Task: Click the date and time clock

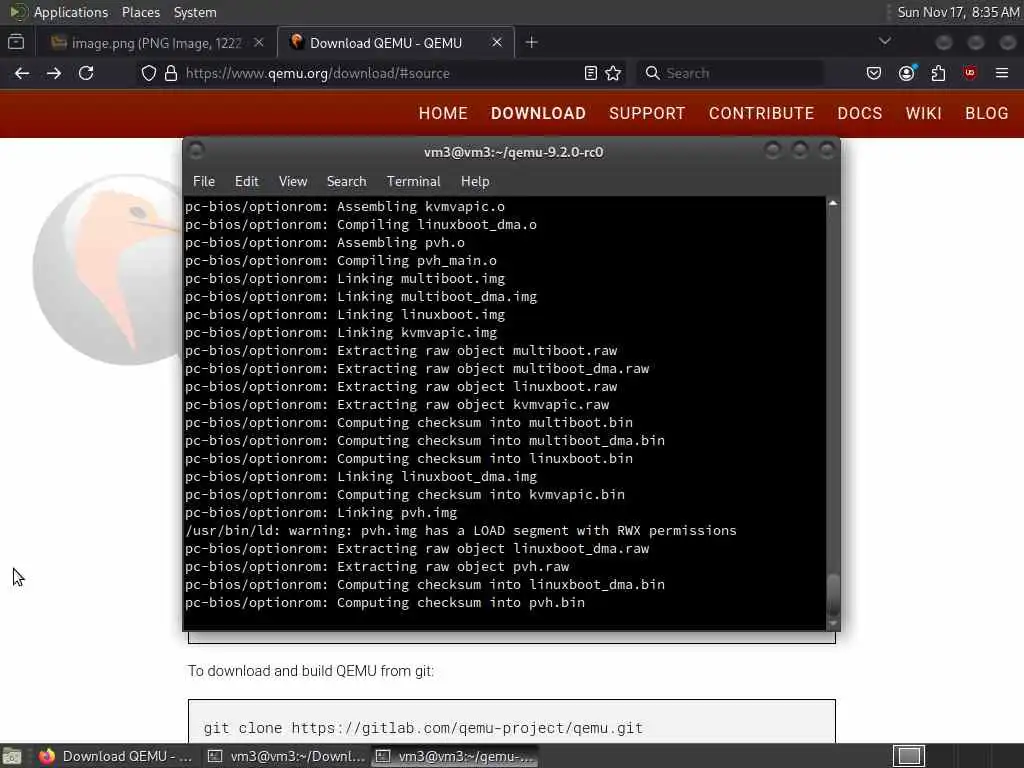Action: pos(957,12)
